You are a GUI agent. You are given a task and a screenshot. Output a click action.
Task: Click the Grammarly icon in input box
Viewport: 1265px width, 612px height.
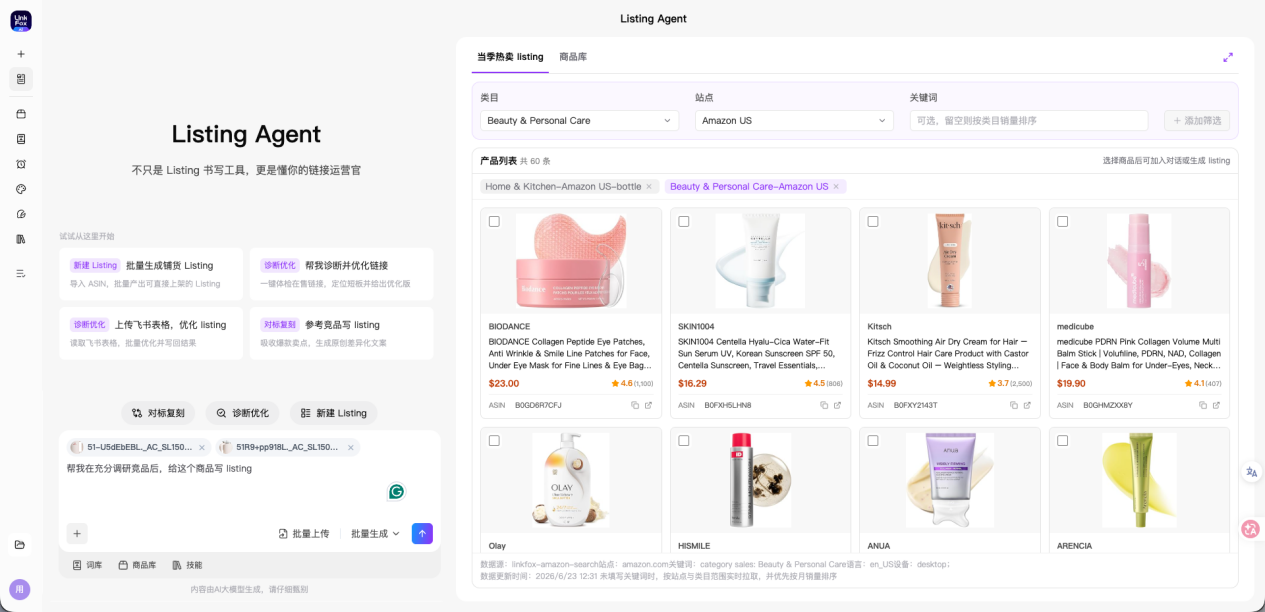[396, 492]
